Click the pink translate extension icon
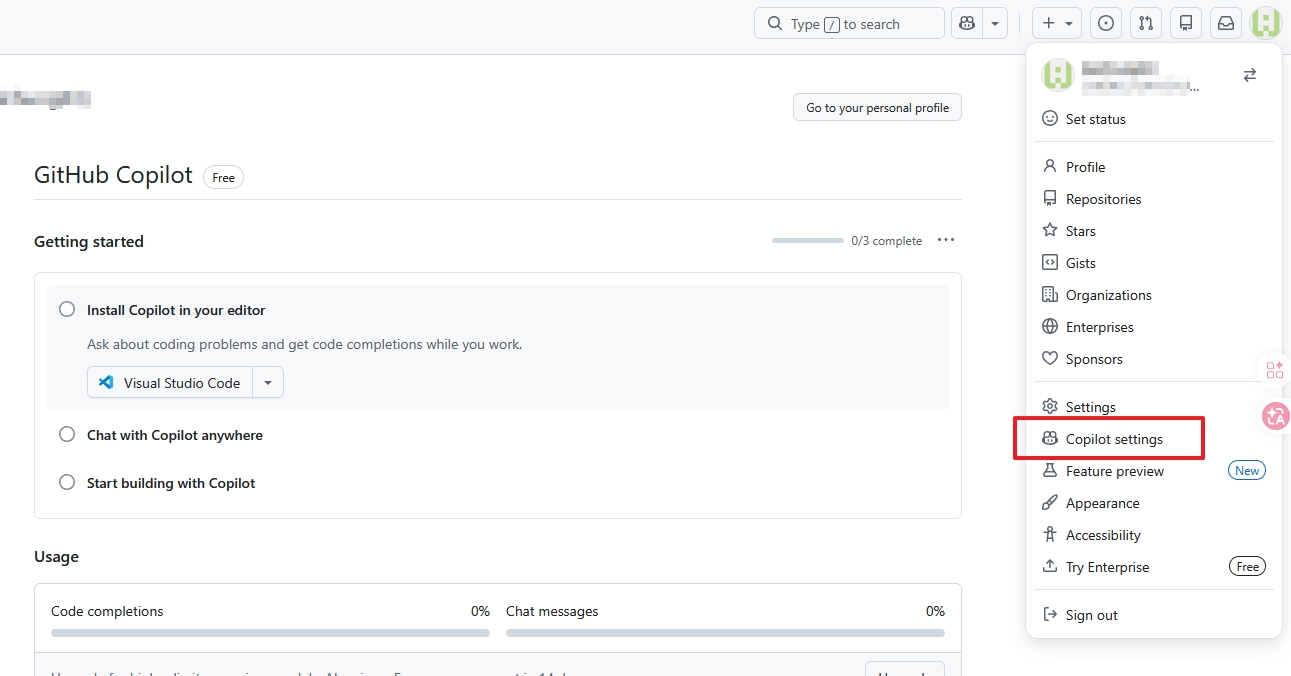The height and width of the screenshot is (676, 1291). click(x=1275, y=416)
